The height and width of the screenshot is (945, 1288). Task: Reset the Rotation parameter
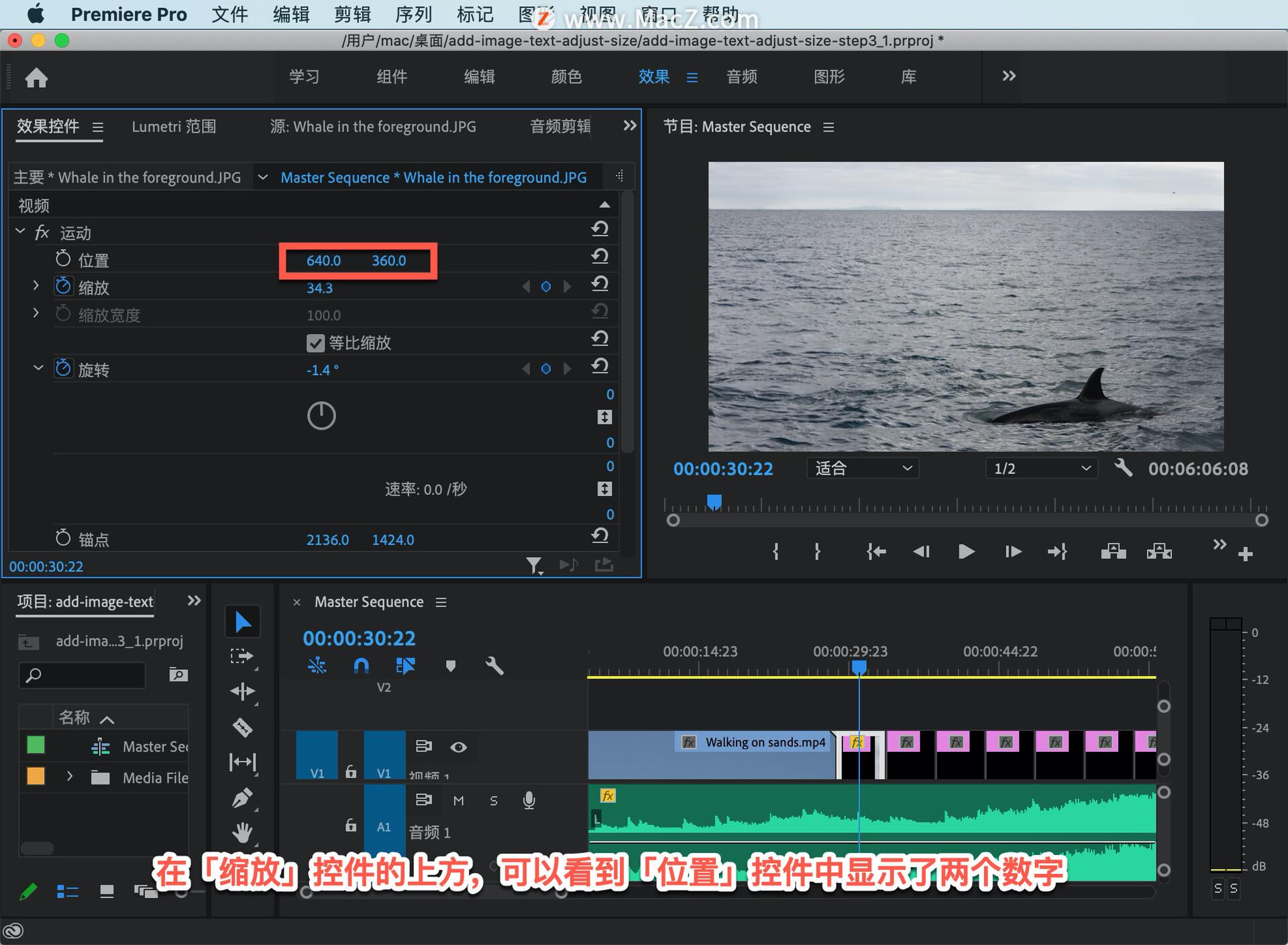tap(600, 366)
